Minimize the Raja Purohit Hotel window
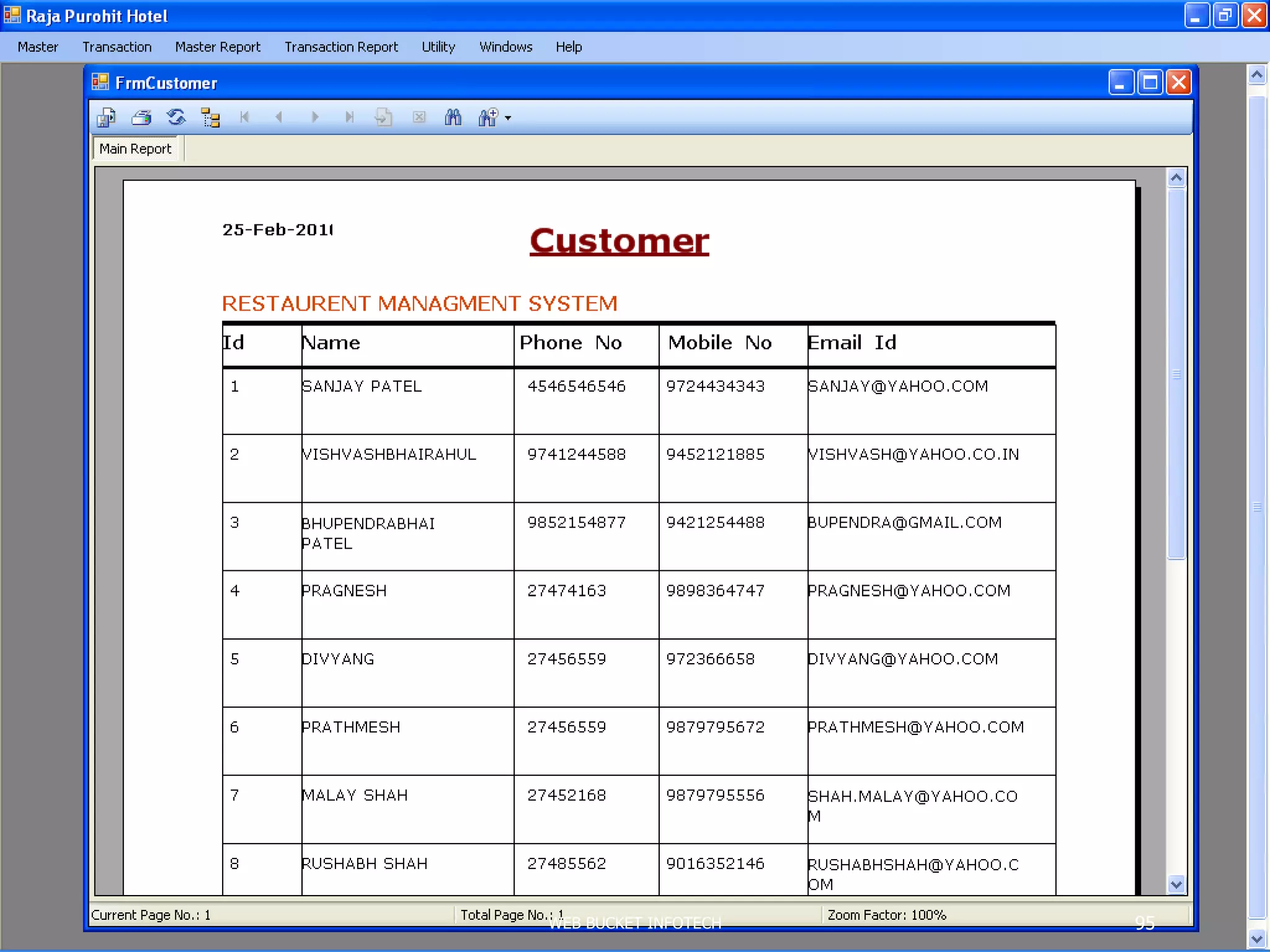 coord(1196,15)
